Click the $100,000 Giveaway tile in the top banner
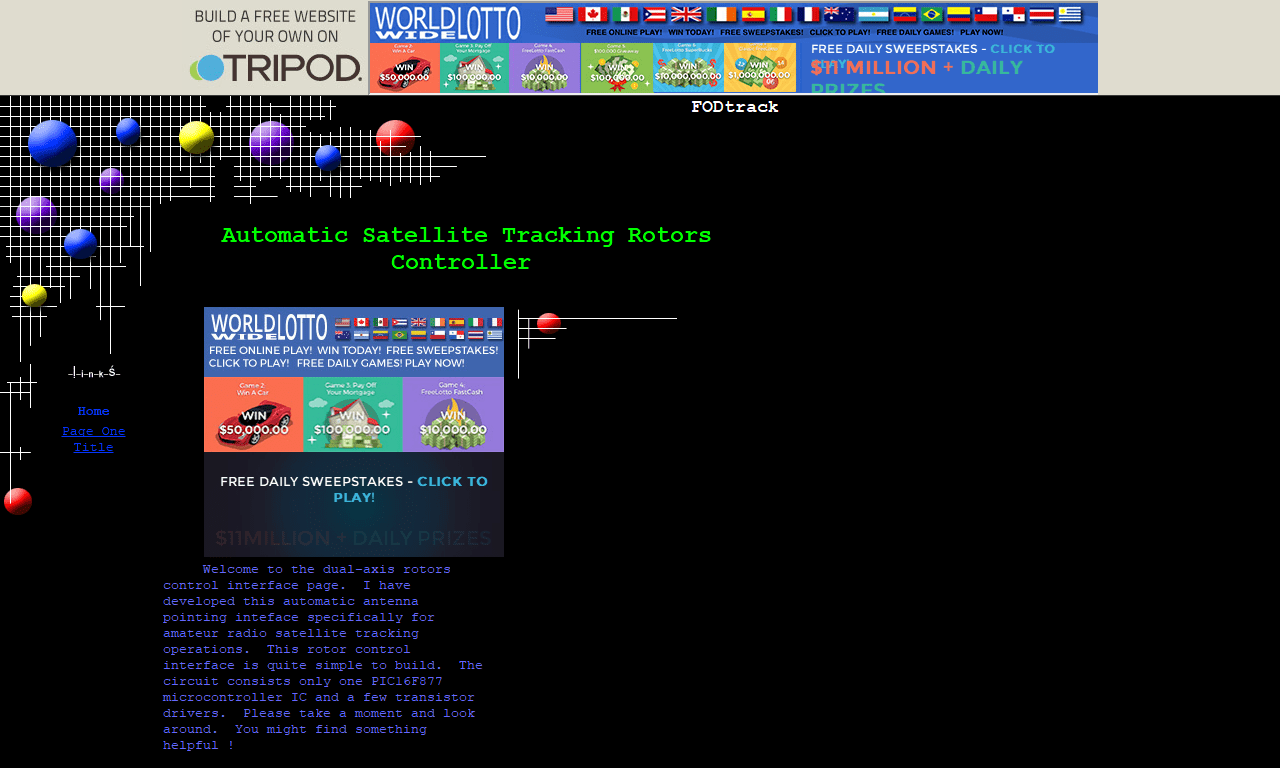Viewport: 1280px width, 768px height. pyautogui.click(x=617, y=68)
